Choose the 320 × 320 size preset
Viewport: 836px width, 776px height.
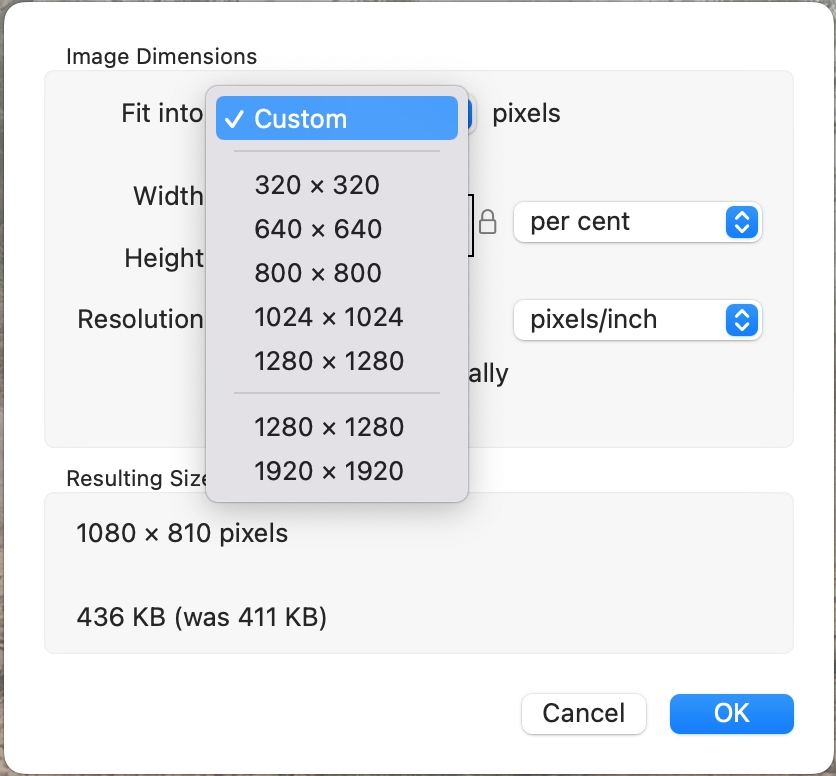pos(317,185)
